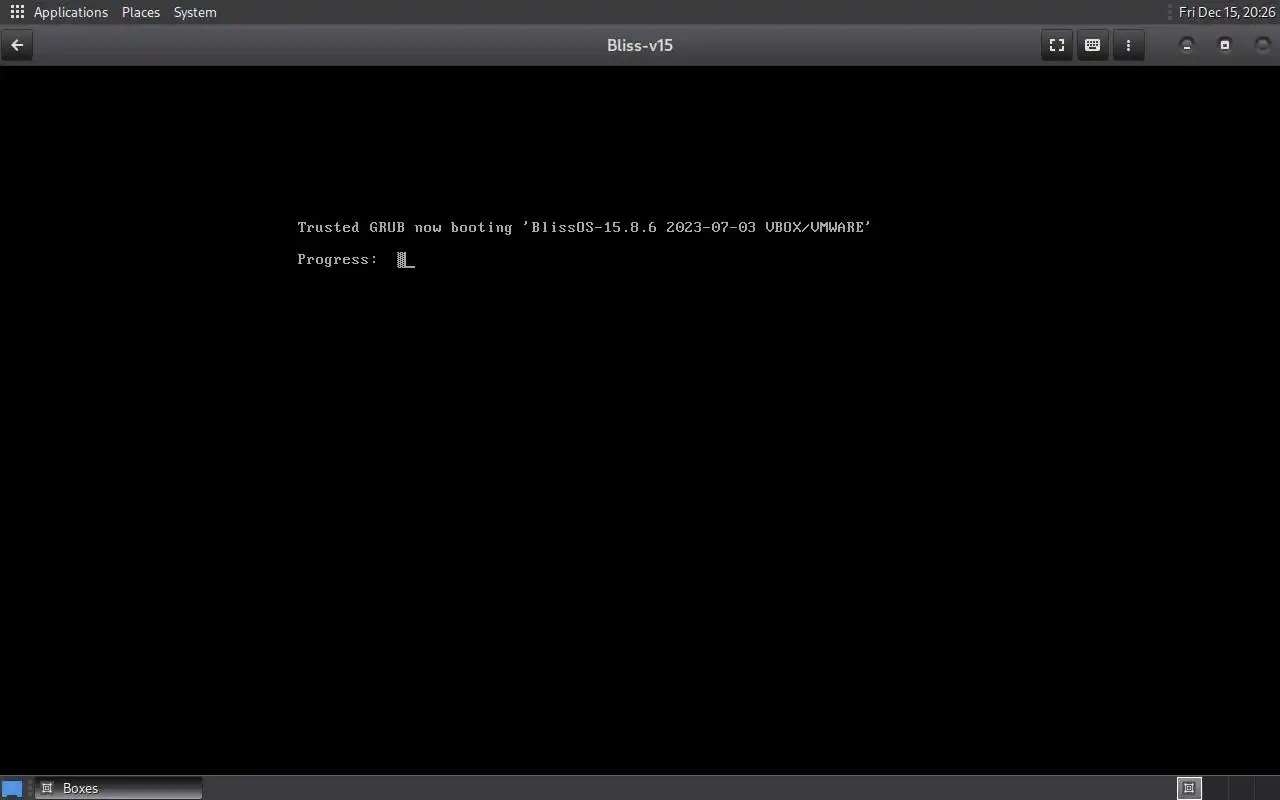Open the clock showing Fri Dec 15
The width and height of the screenshot is (1280, 800).
(1227, 12)
